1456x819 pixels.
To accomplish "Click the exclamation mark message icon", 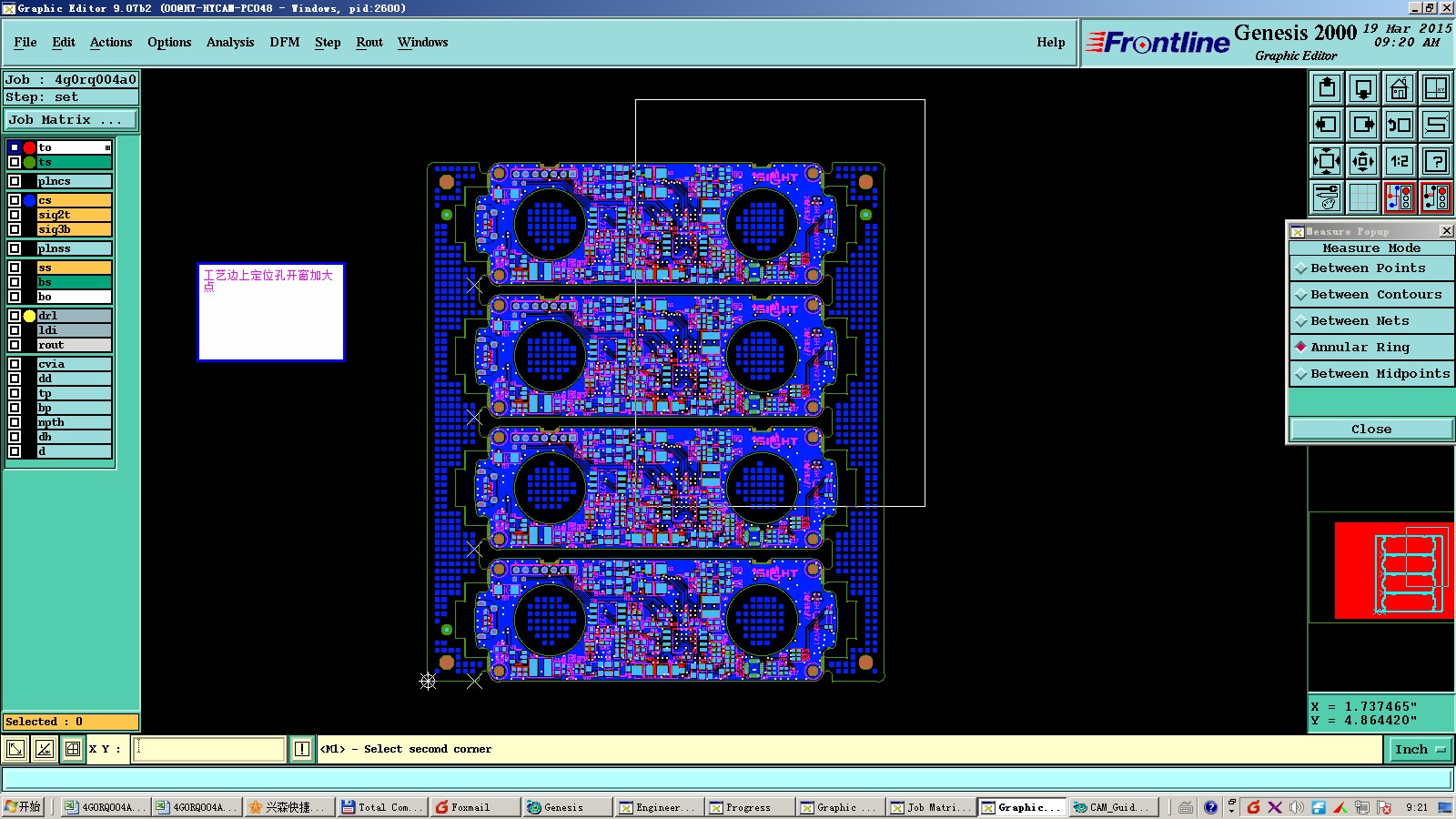I will [302, 749].
